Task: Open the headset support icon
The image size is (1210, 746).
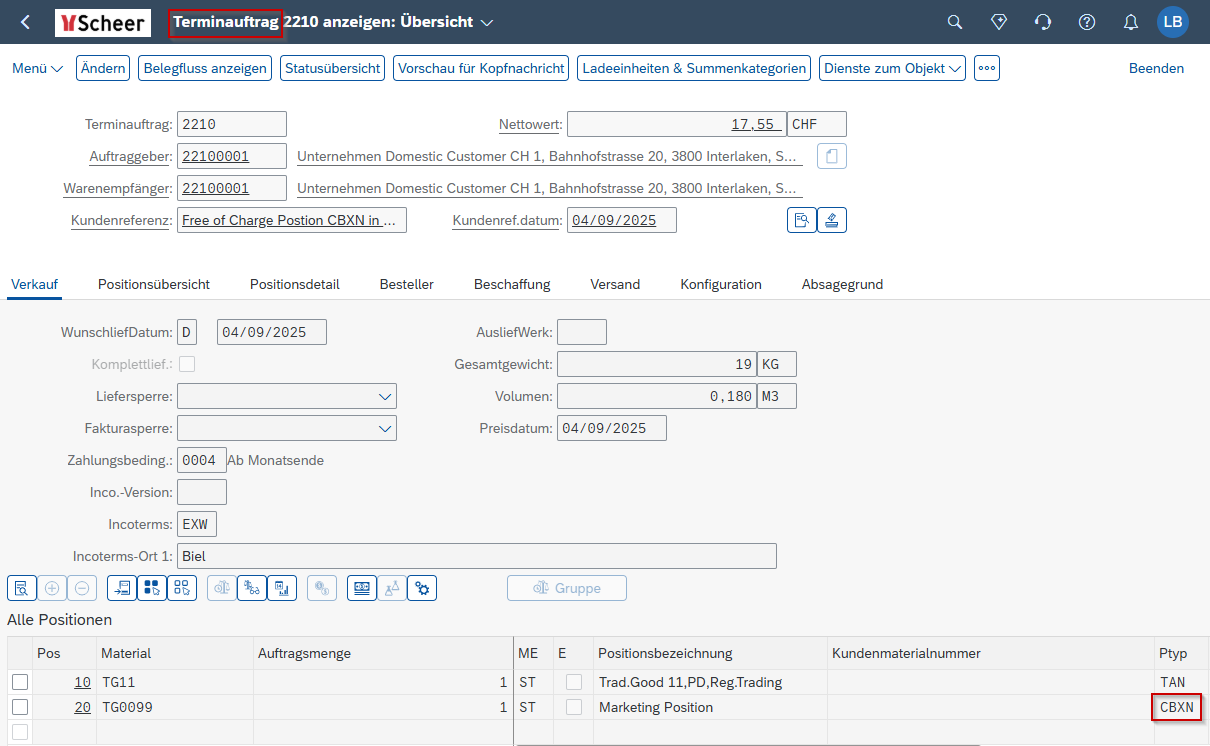Action: pyautogui.click(x=1043, y=22)
